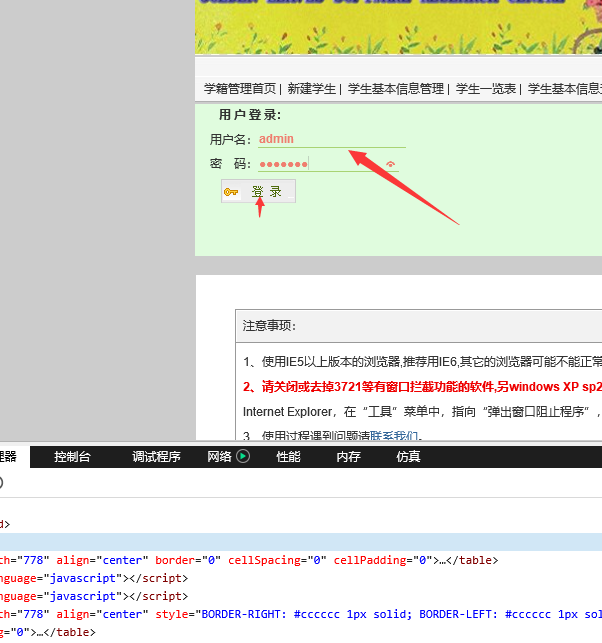The image size is (602, 643).
Task: Click the 联系我们 hyperlink
Action: [x=394, y=436]
